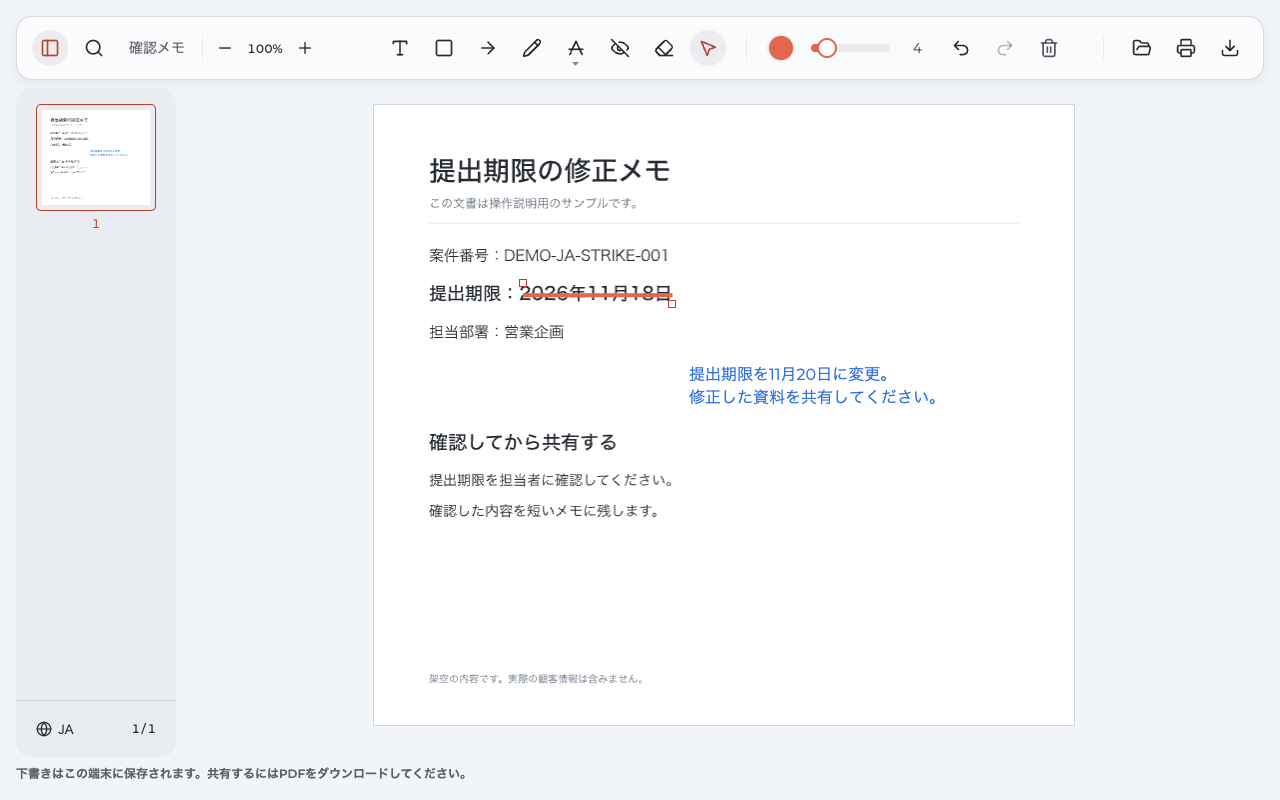Select the Strikethrough text tool
Viewport: 1280px width, 800px height.
[576, 47]
